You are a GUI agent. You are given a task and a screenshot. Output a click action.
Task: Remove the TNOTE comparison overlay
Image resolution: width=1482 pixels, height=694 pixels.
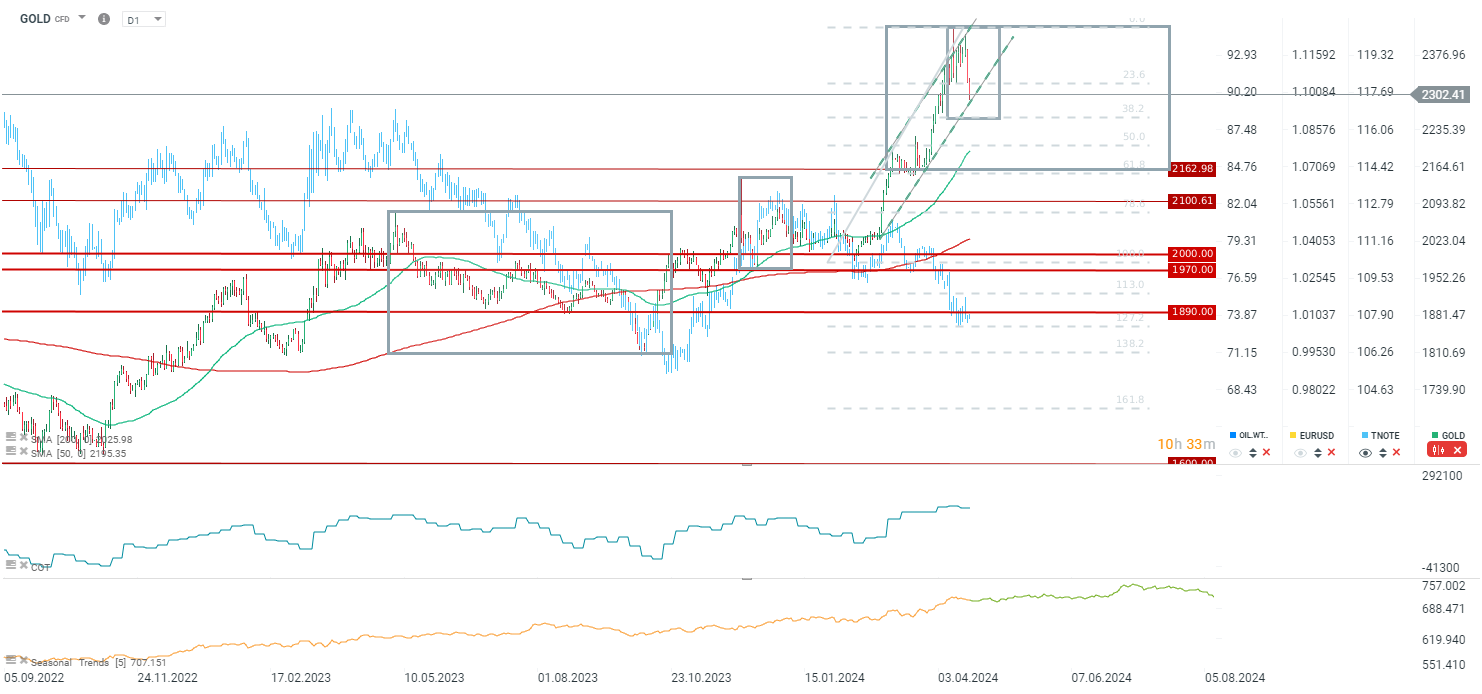coord(1396,453)
